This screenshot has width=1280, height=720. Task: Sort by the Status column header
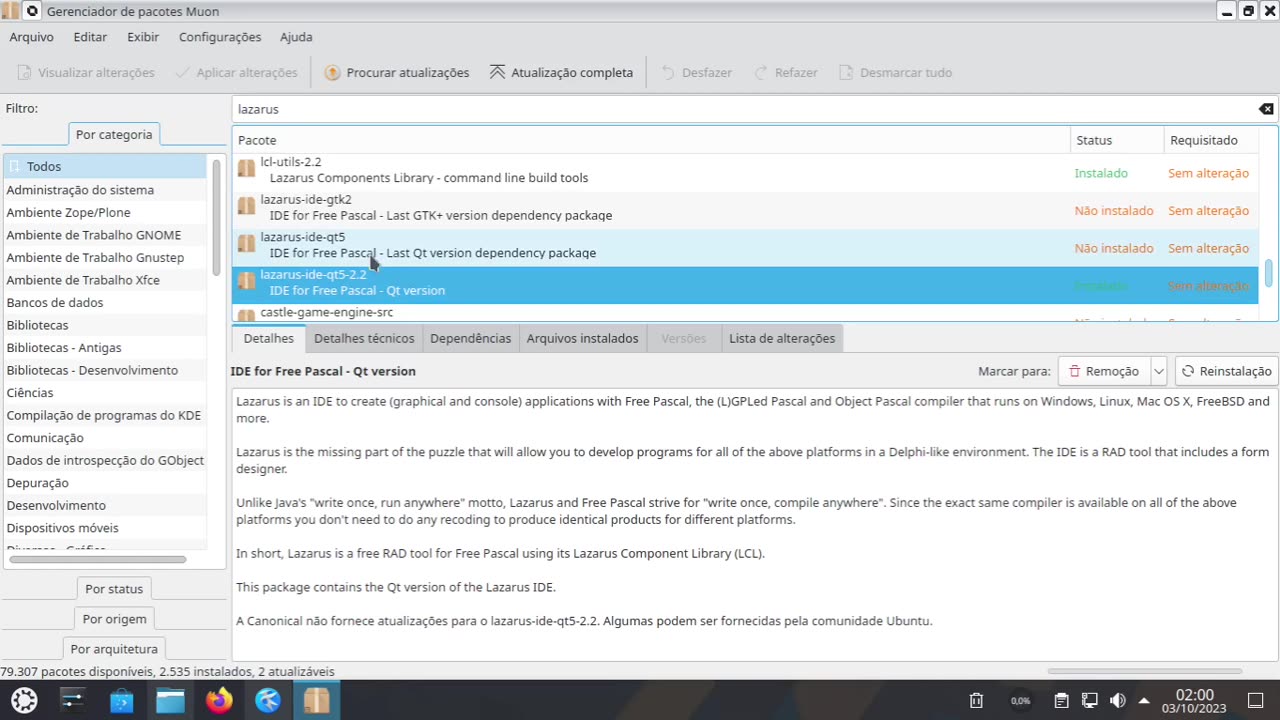click(1117, 140)
